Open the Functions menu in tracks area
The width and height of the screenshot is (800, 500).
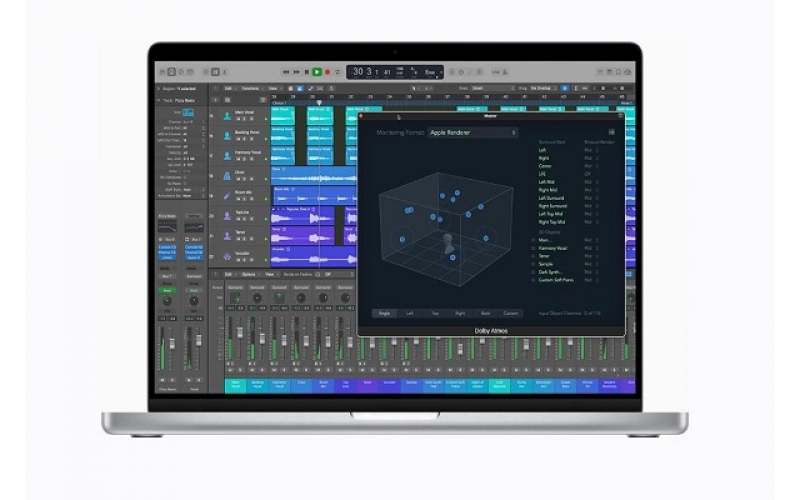pos(250,88)
